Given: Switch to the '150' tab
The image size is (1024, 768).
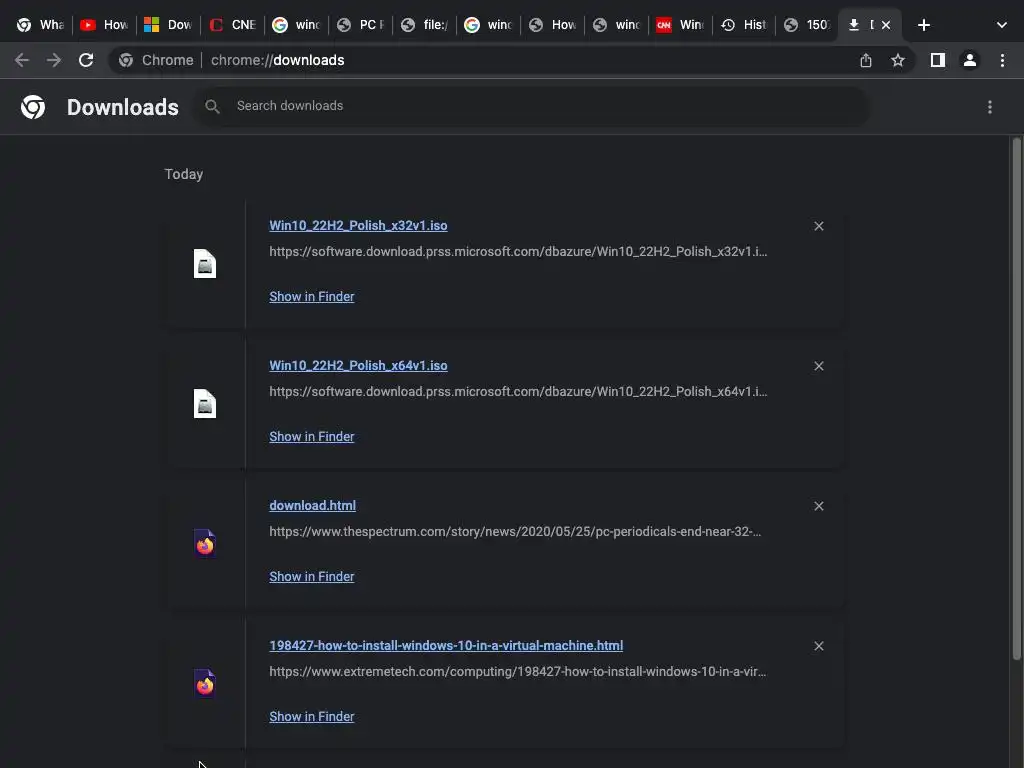Looking at the screenshot, I should point(808,25).
